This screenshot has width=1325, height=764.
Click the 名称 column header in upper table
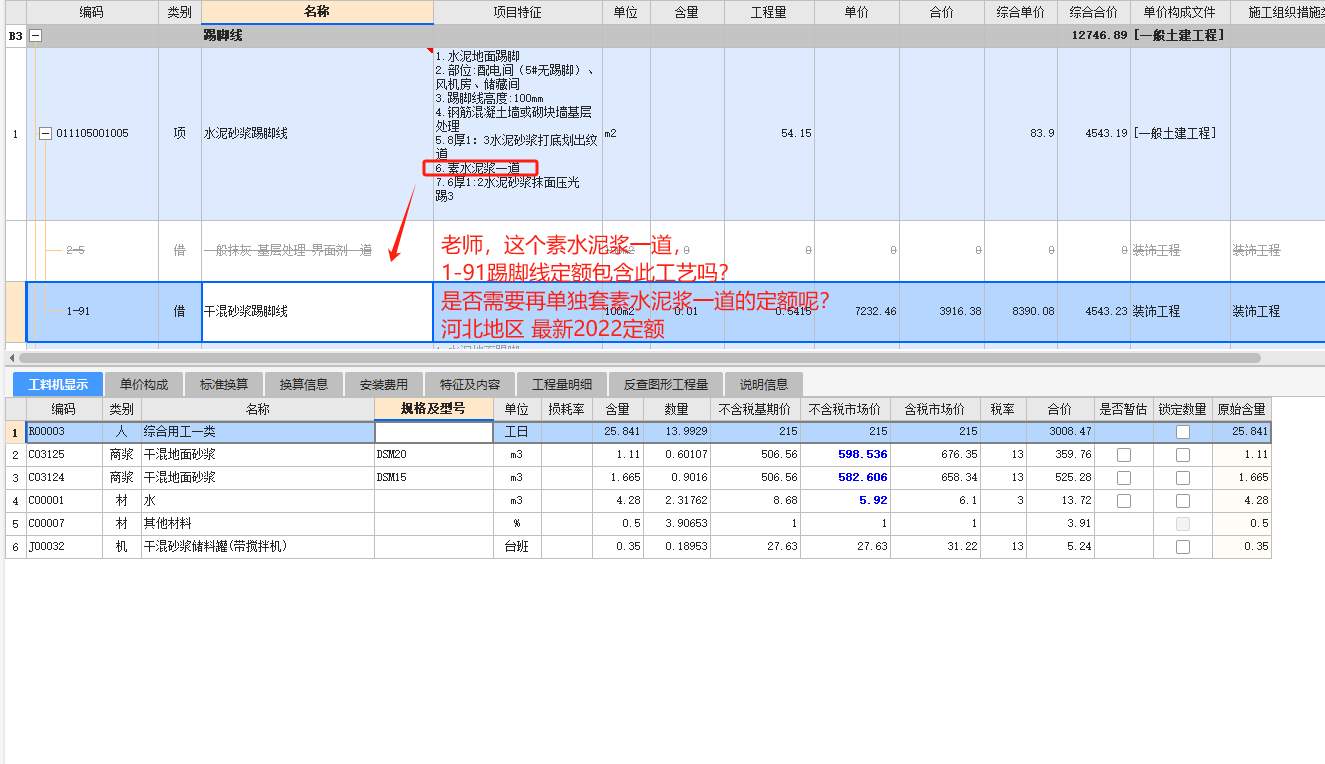(x=317, y=12)
